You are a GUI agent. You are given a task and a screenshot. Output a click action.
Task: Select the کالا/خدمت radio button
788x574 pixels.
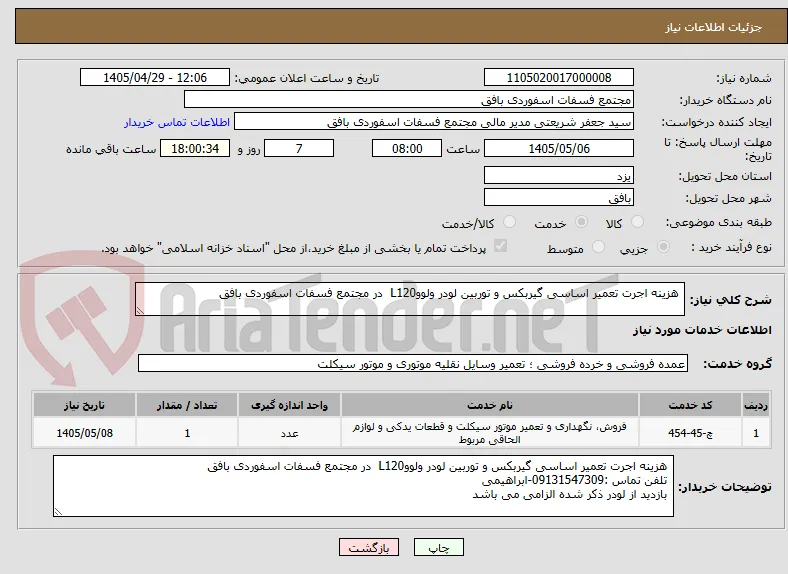pos(509,222)
